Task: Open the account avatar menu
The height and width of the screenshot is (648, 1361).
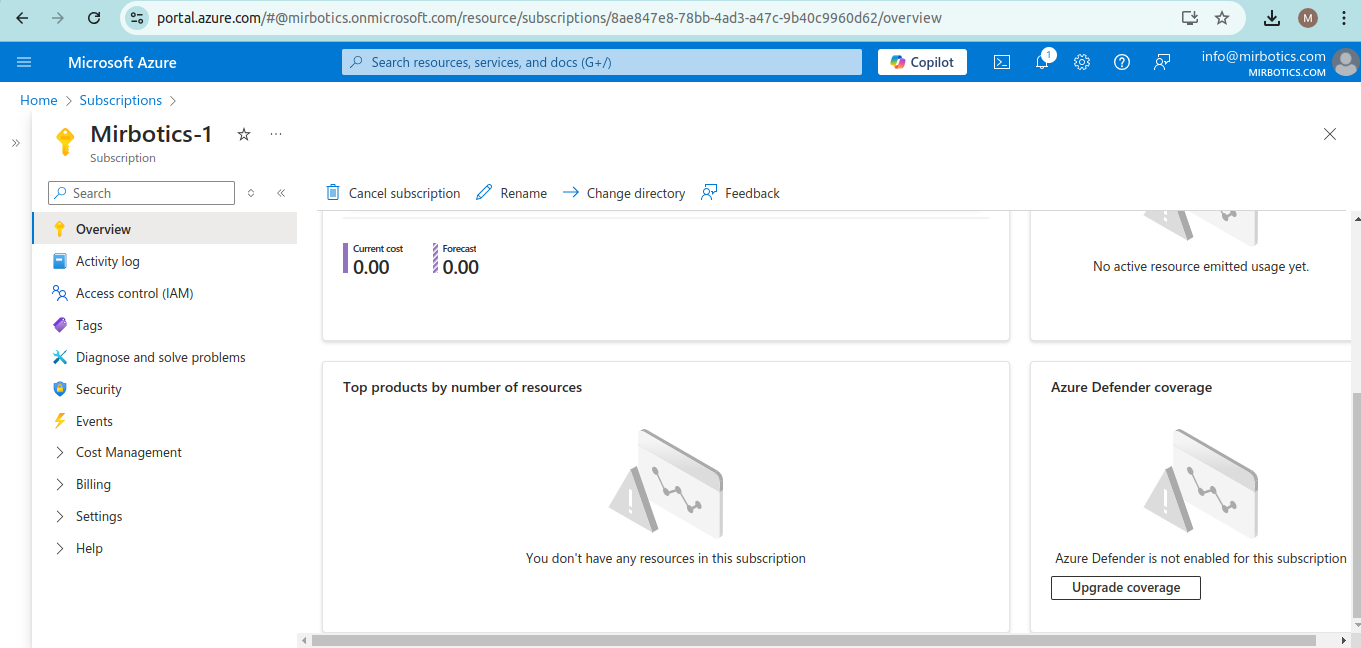Action: coord(1345,62)
